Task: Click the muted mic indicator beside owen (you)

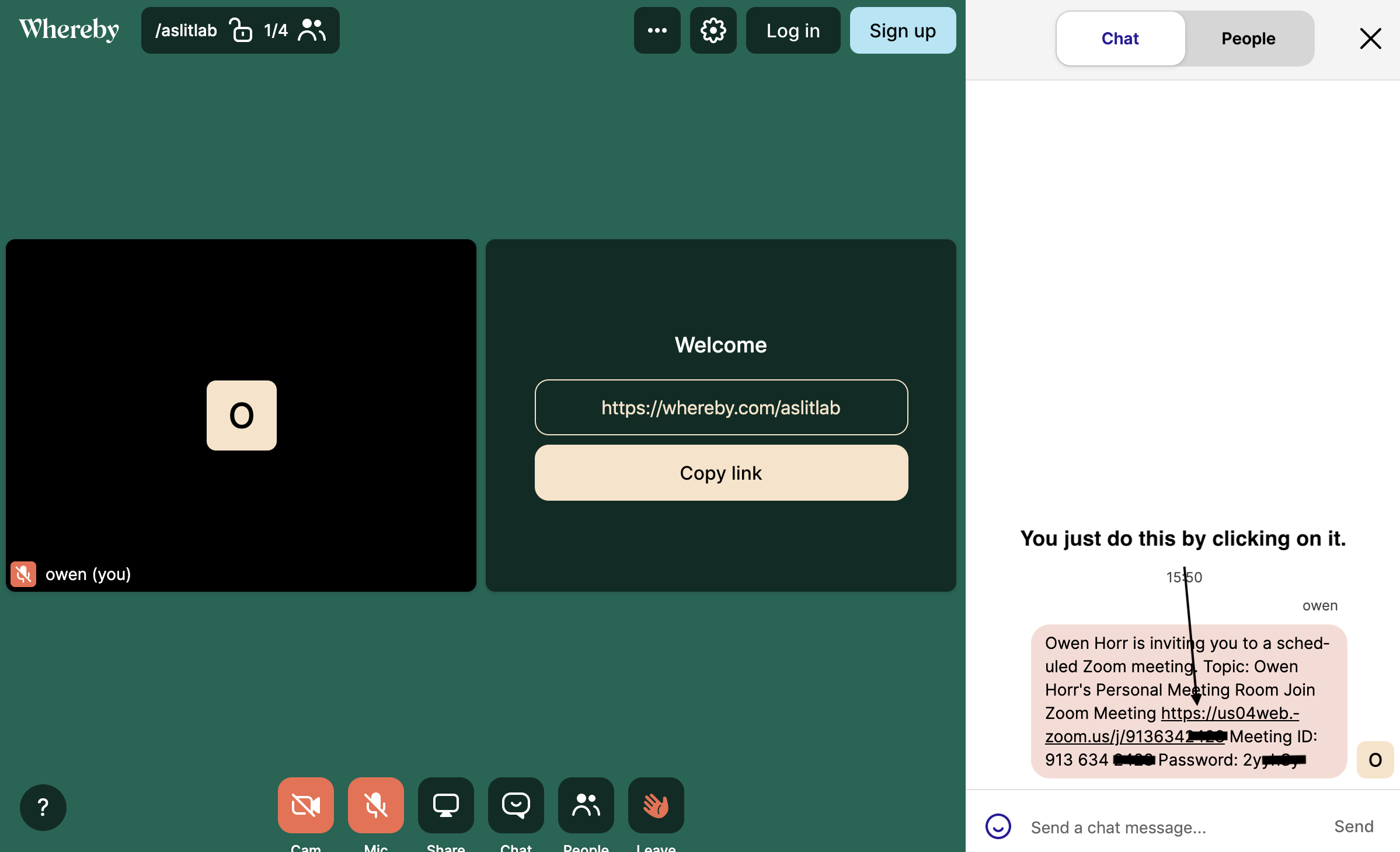Action: point(23,574)
